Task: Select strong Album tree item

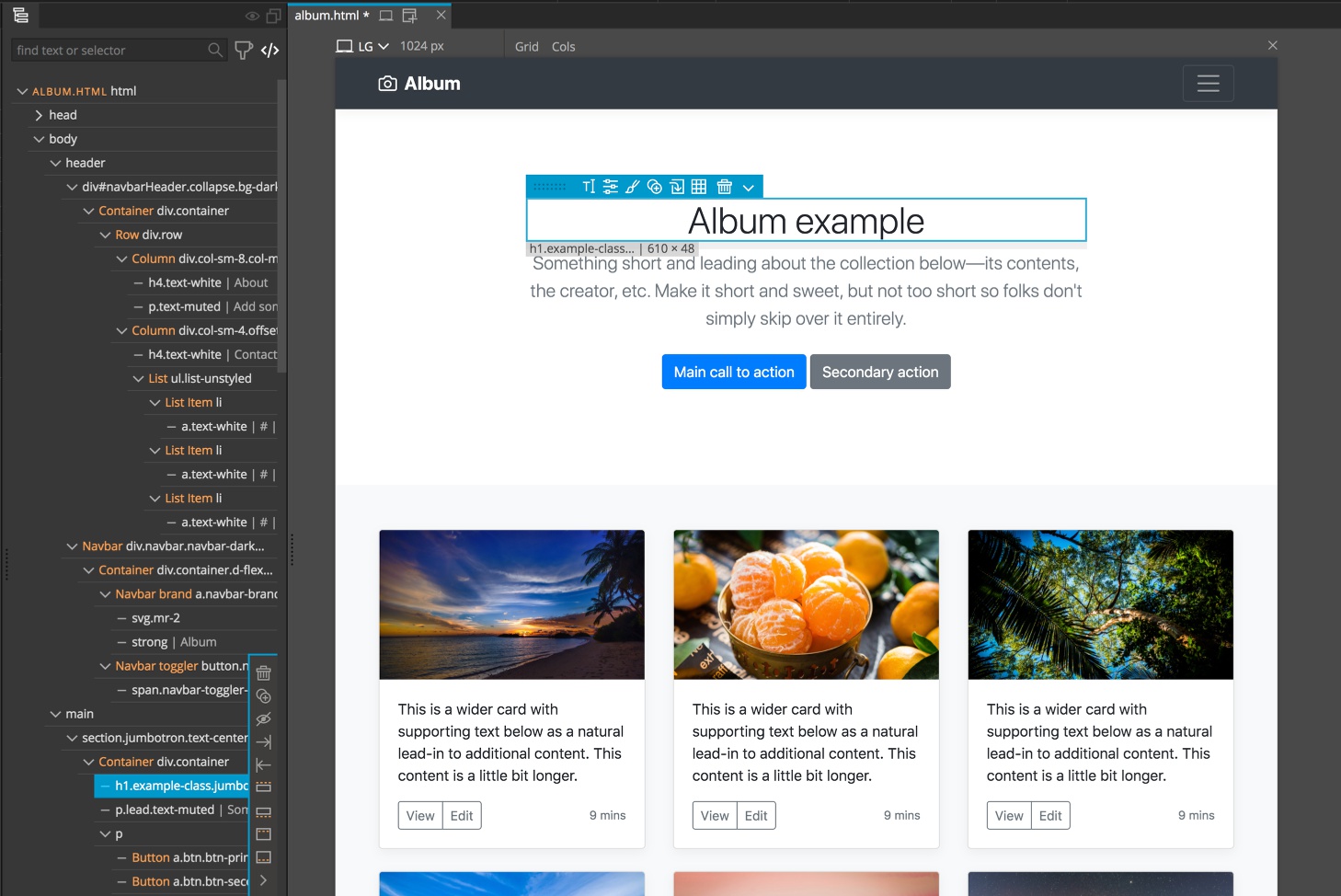Action: click(x=174, y=642)
